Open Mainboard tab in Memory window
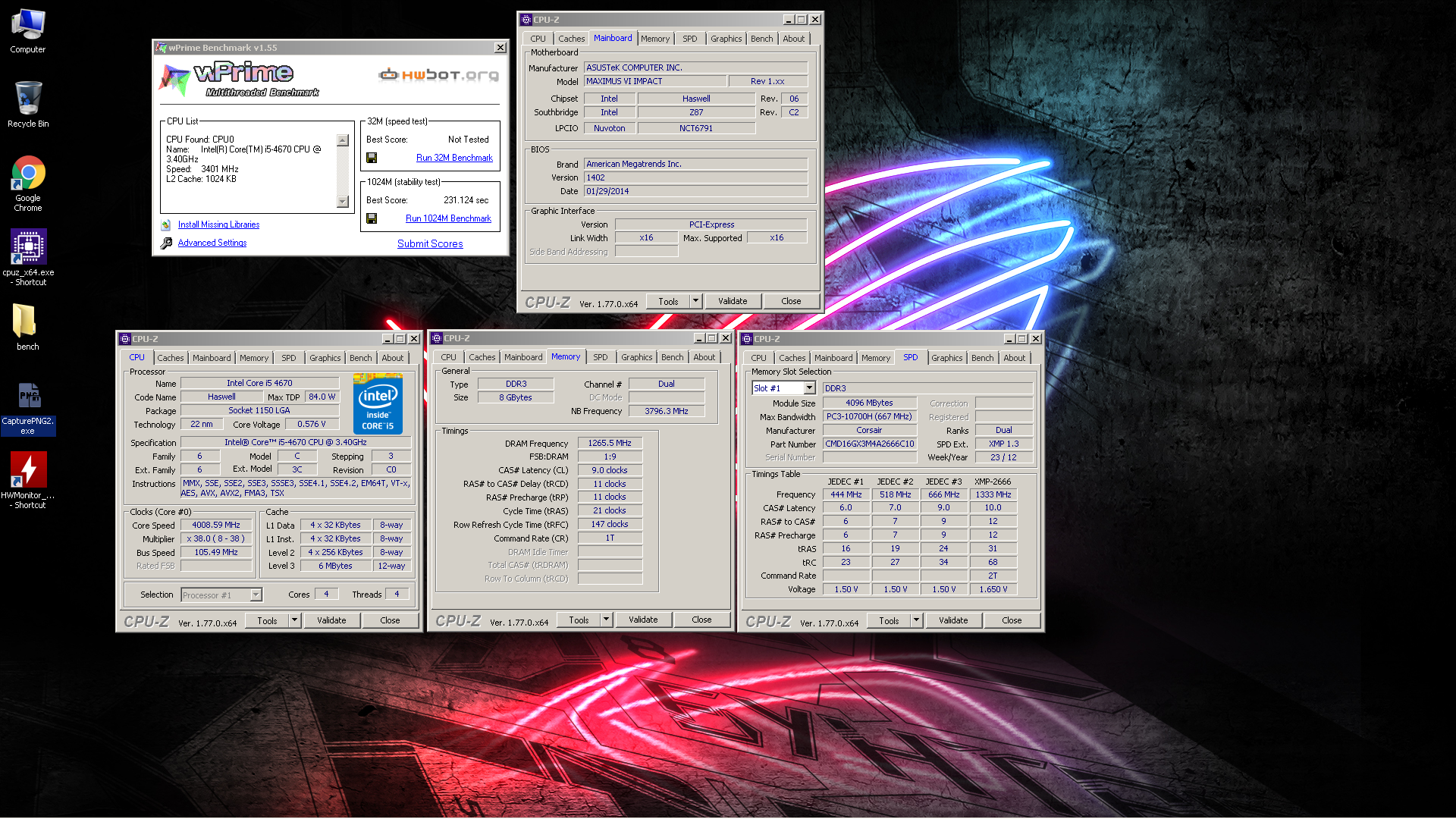The height and width of the screenshot is (819, 1456). pyautogui.click(x=523, y=357)
